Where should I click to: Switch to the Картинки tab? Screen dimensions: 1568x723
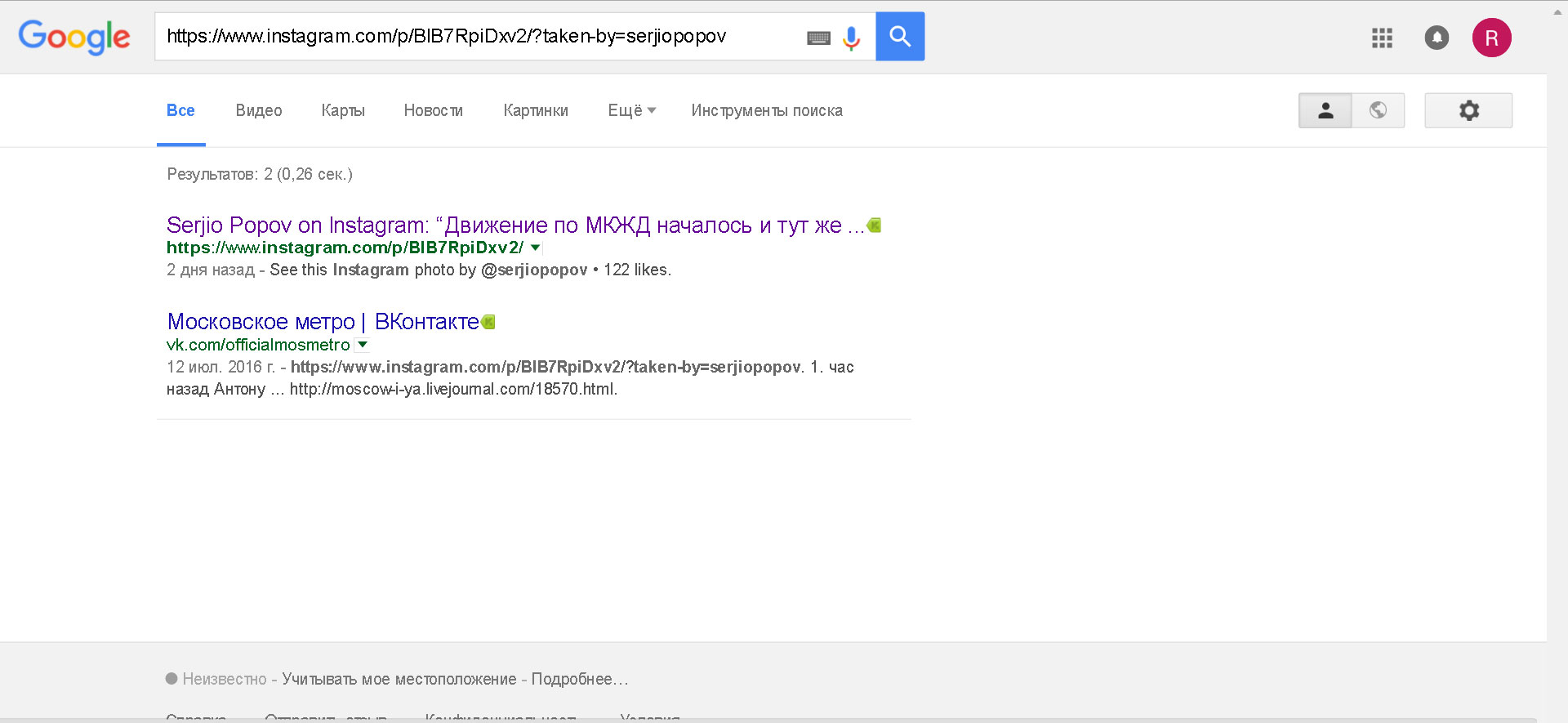click(x=536, y=110)
